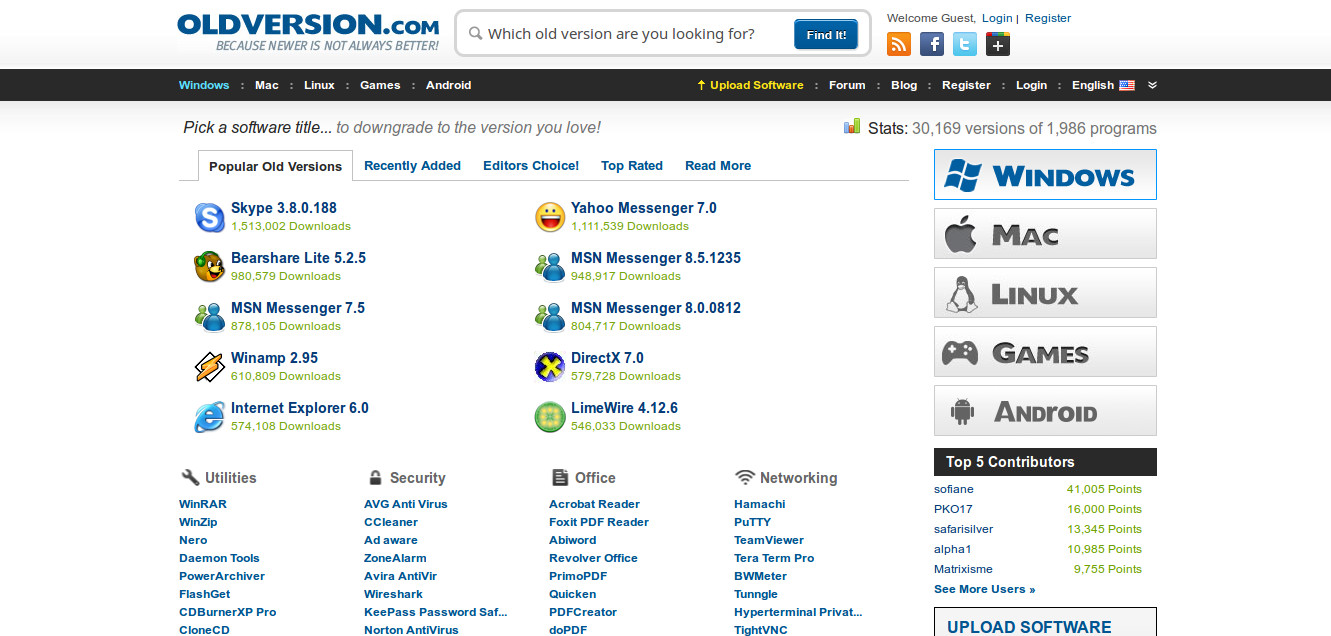Click the Office document icon
The image size is (1331, 636).
point(560,477)
